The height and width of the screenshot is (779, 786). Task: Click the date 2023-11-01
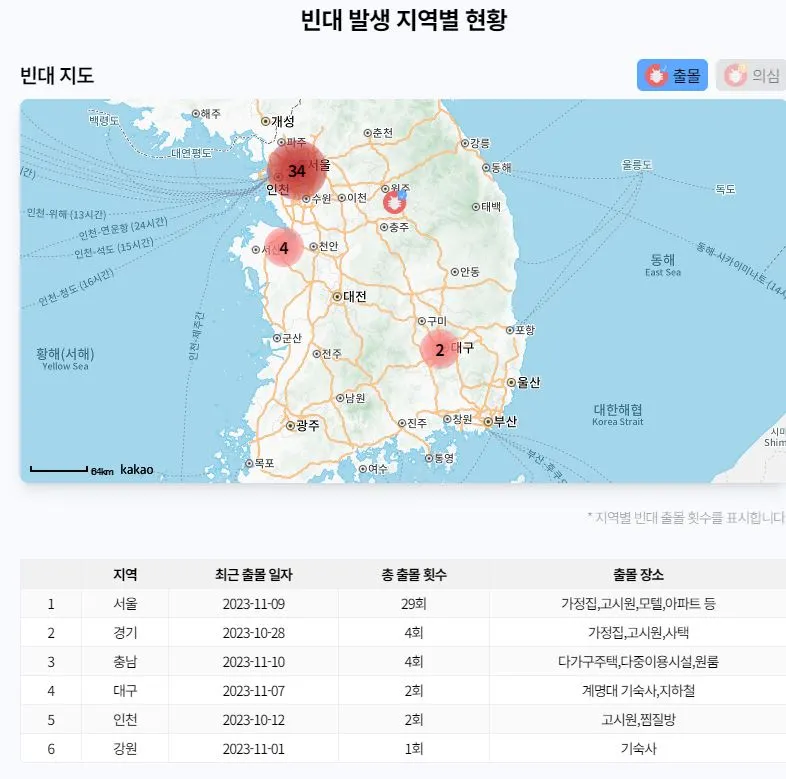(x=254, y=749)
